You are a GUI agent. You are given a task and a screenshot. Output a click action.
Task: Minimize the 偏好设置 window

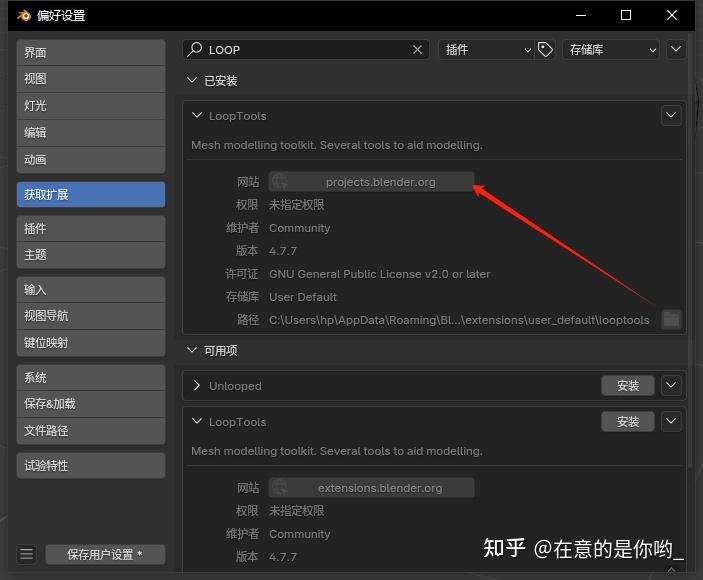(581, 15)
